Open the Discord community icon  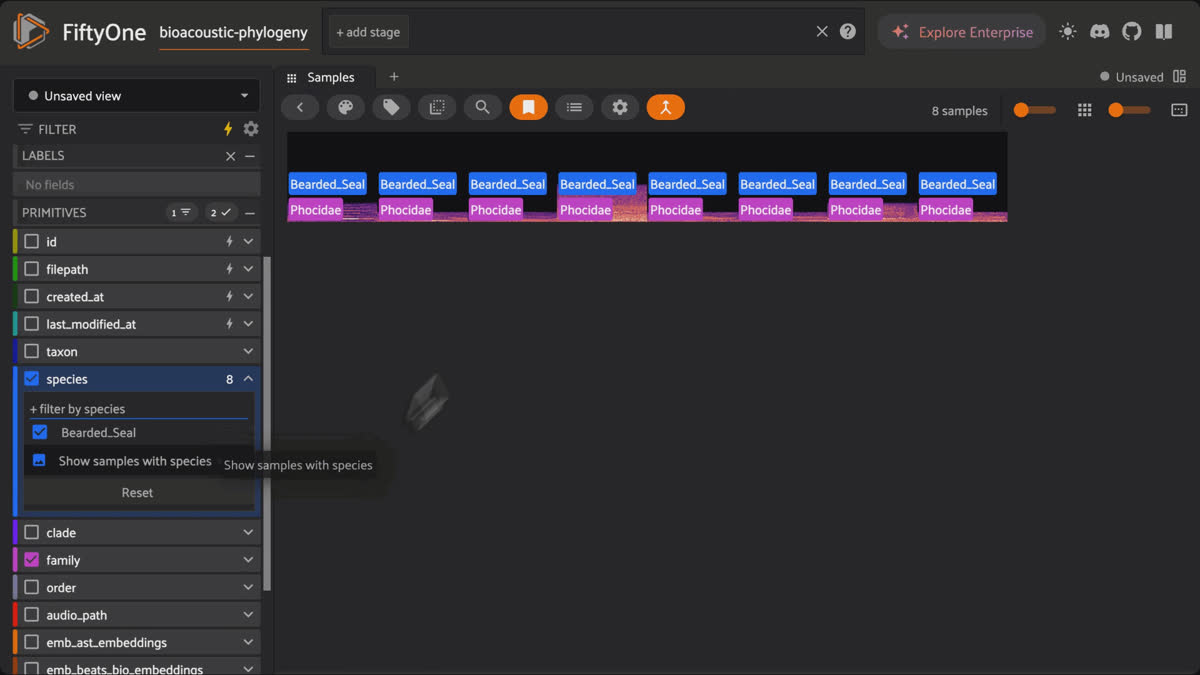(1099, 32)
